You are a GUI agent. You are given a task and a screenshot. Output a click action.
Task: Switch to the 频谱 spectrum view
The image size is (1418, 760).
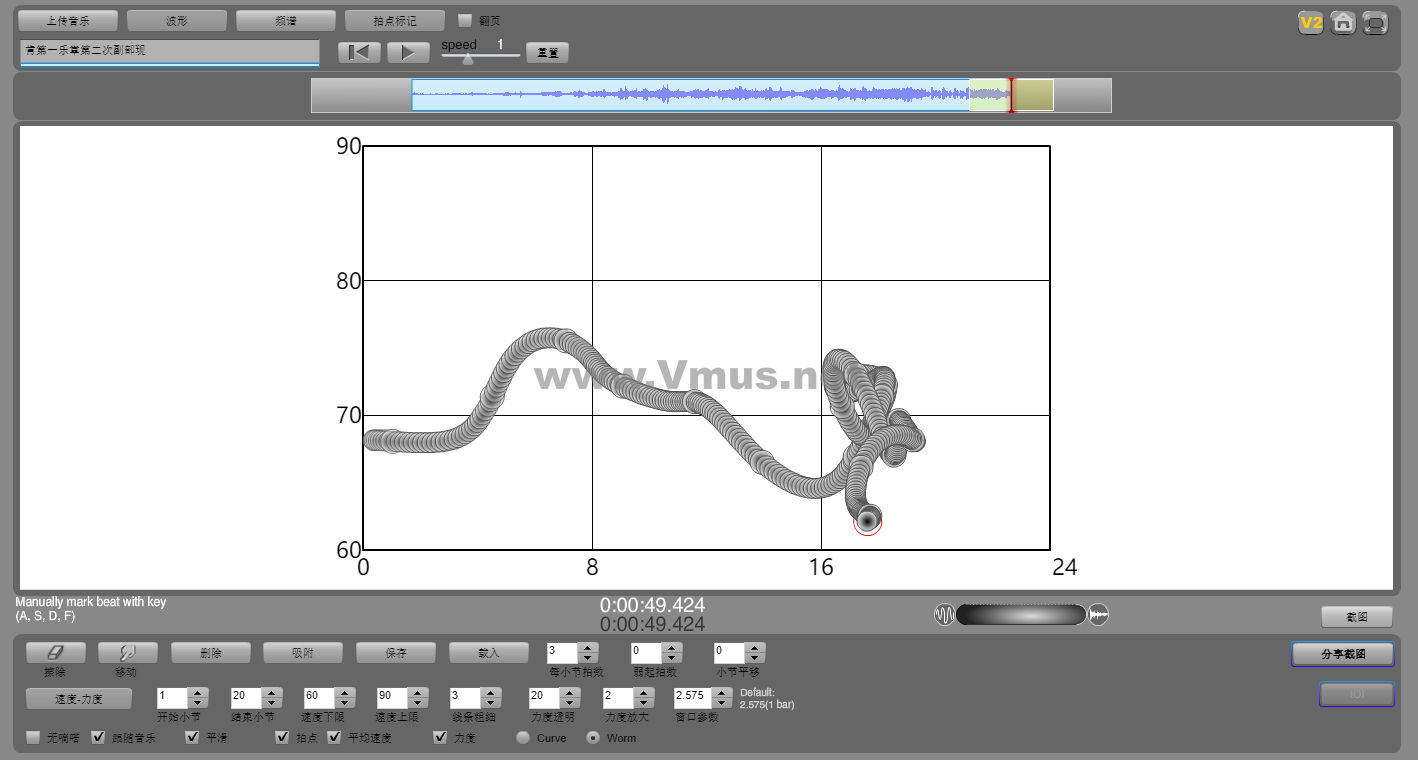285,20
